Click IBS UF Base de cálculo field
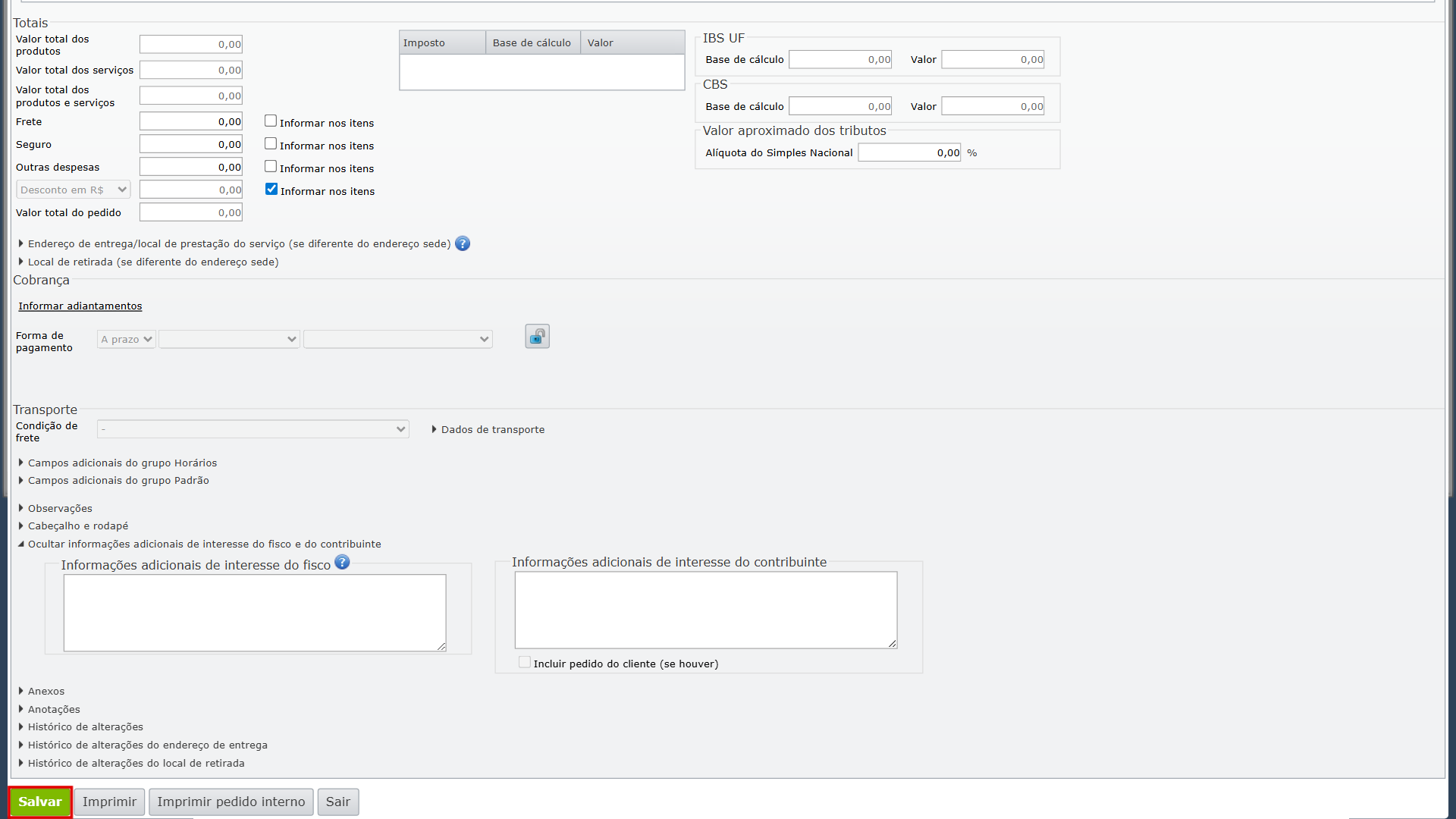Screen dimensions: 1456x819 [840, 59]
